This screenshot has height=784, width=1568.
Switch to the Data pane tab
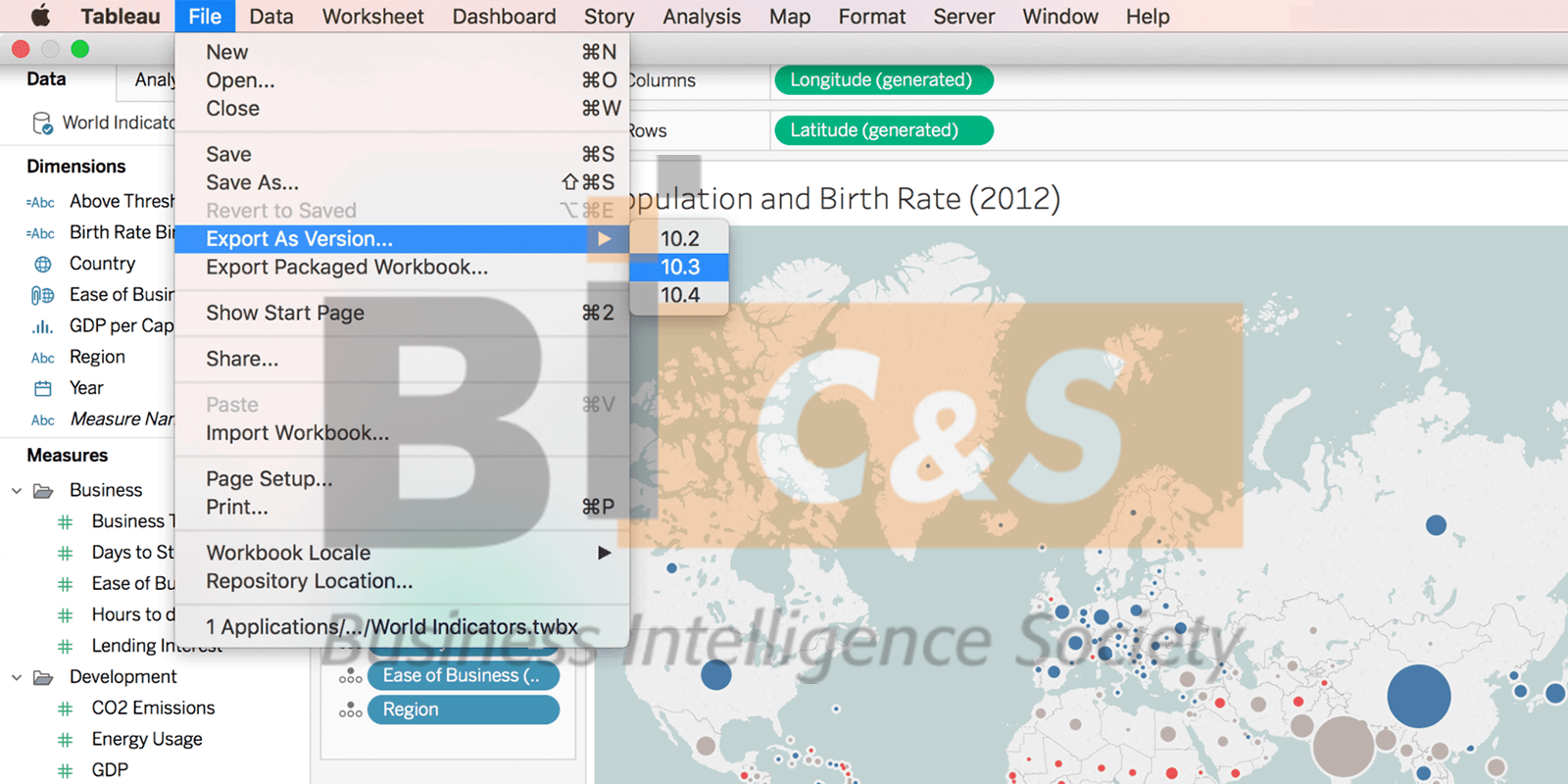tap(46, 79)
